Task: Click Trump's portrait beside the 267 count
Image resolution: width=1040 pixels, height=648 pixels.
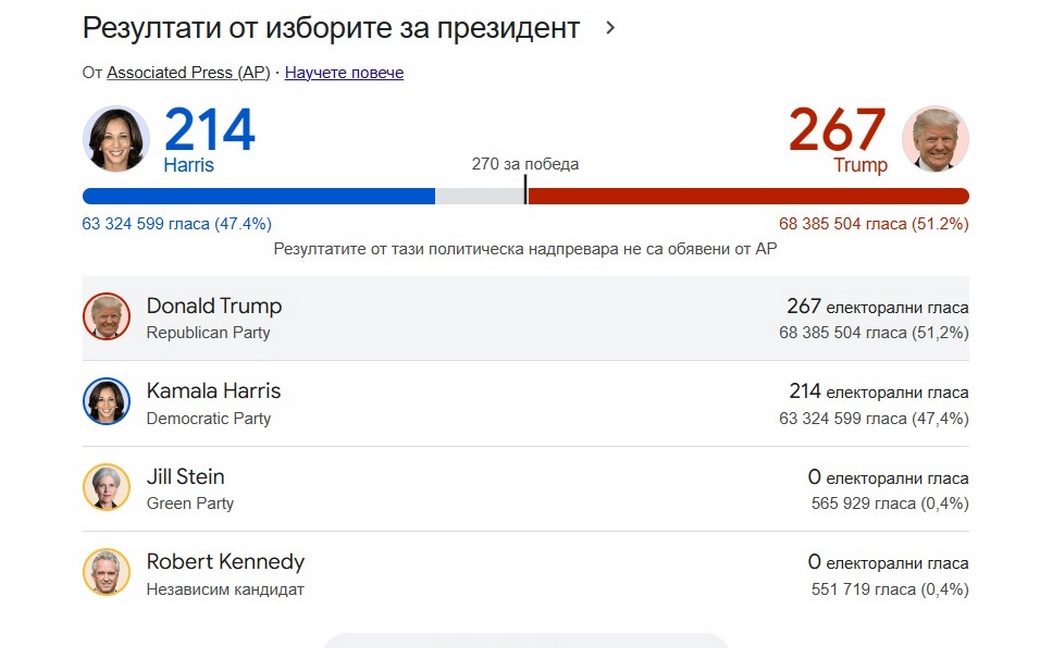Action: tap(935, 139)
